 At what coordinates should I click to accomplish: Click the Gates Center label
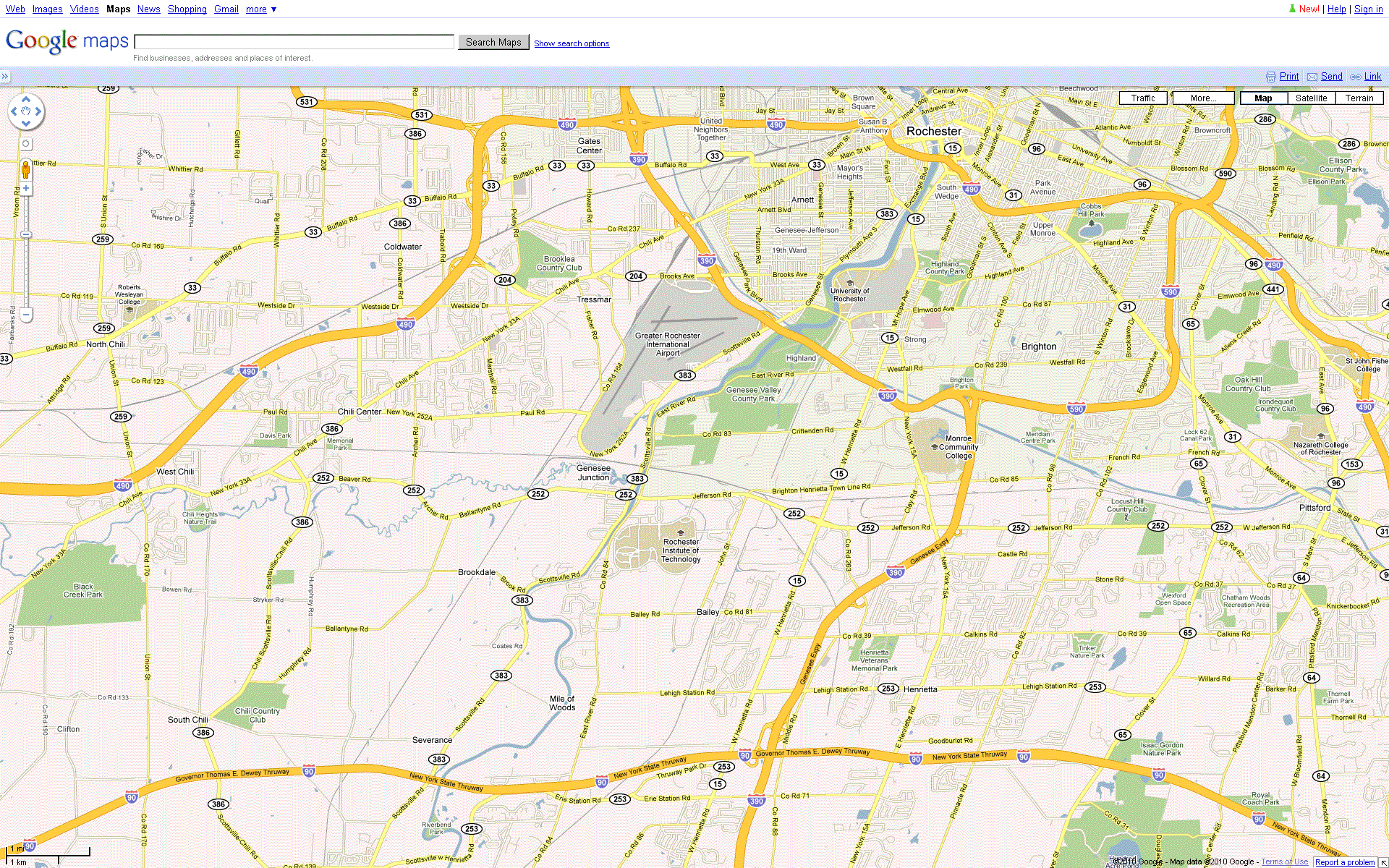(x=589, y=146)
